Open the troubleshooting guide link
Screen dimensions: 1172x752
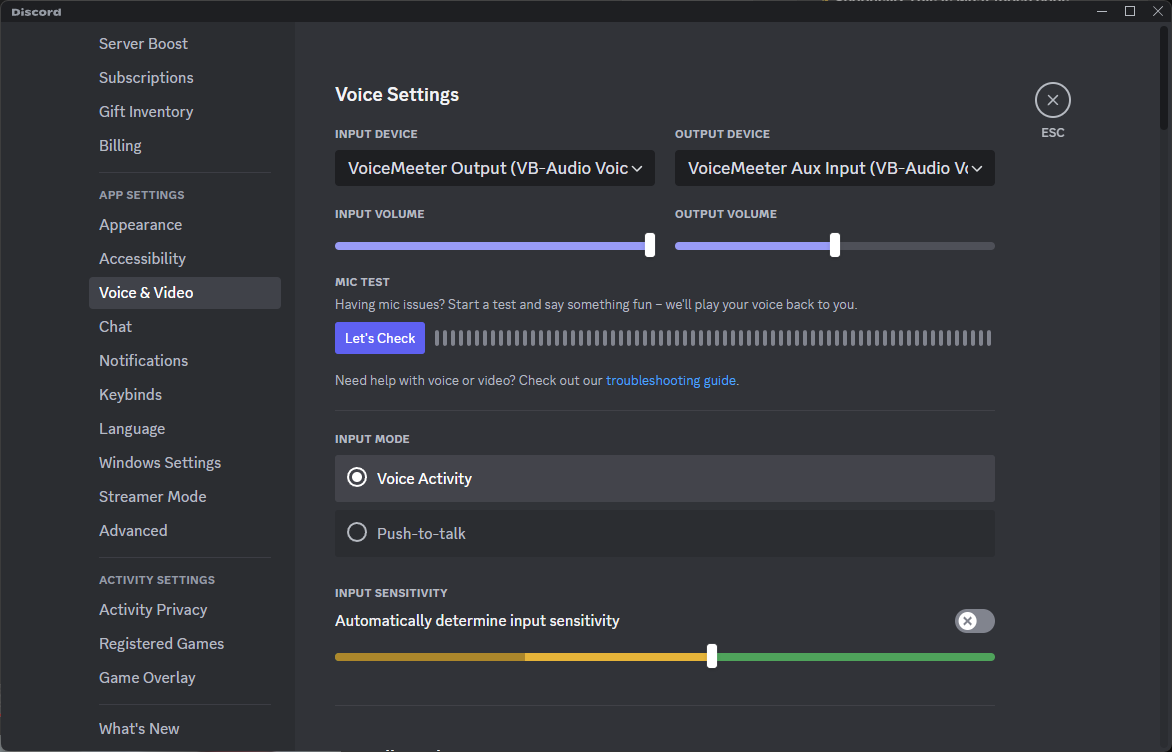[x=670, y=380]
